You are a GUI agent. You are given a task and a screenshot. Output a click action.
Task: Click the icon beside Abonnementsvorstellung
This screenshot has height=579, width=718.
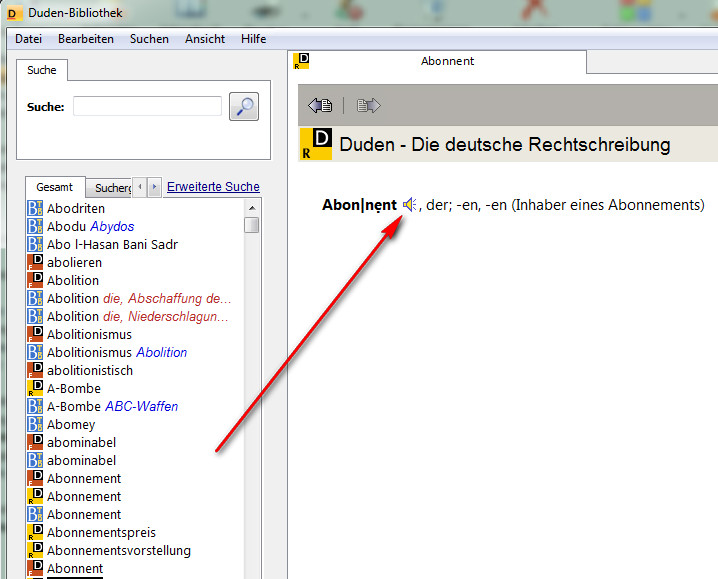35,550
